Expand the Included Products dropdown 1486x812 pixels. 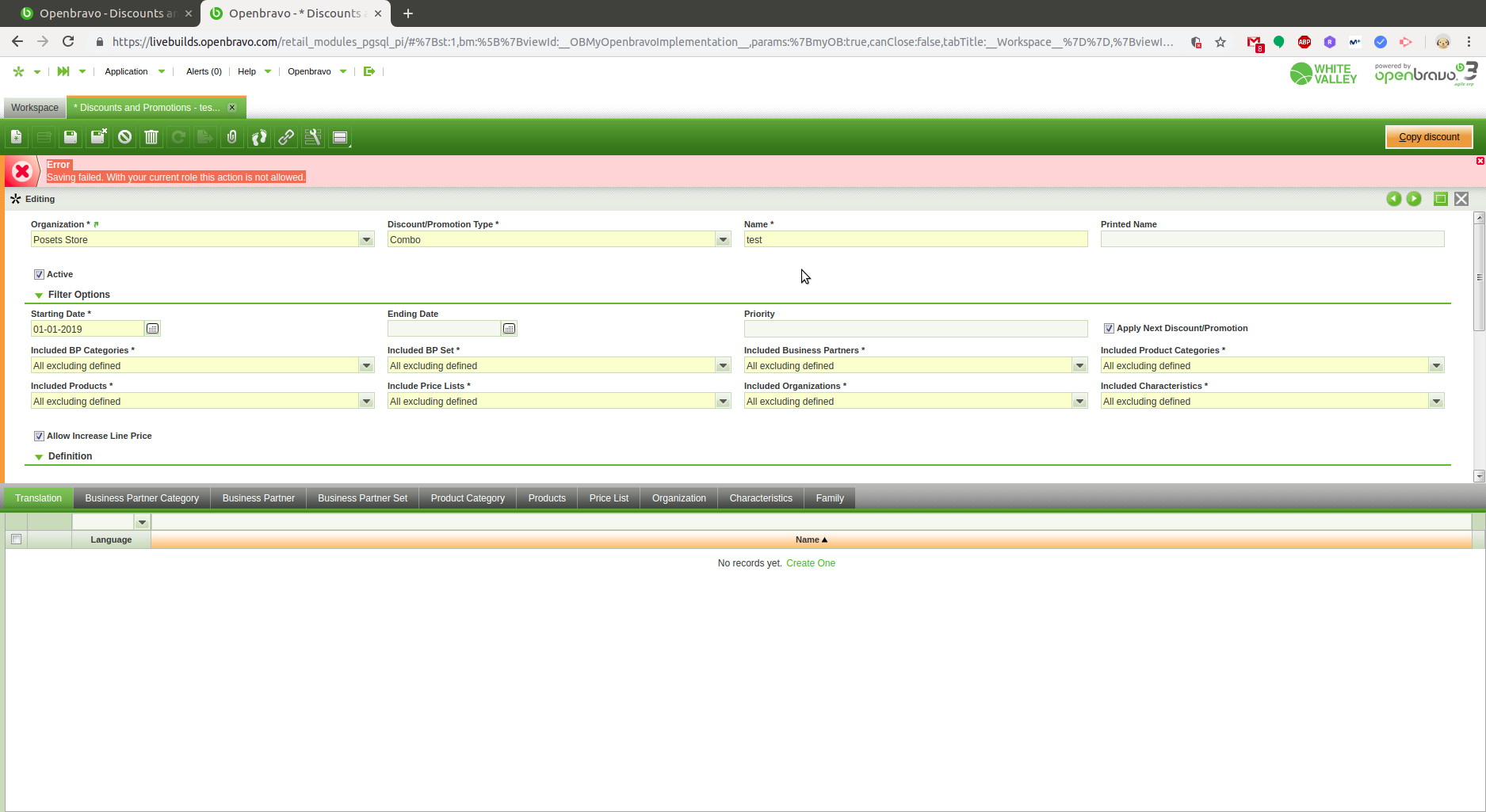[366, 402]
